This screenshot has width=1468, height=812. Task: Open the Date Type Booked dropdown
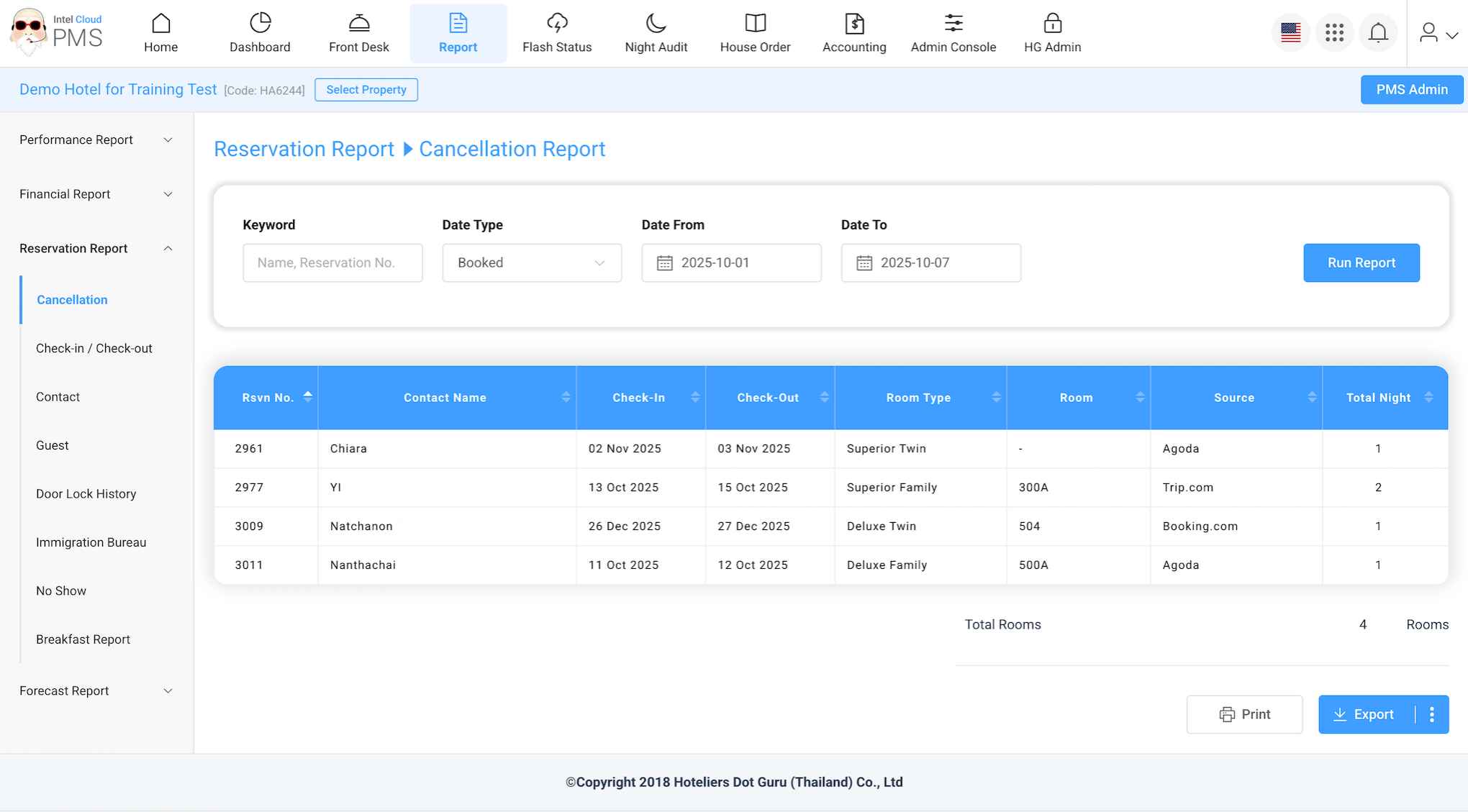pos(532,263)
